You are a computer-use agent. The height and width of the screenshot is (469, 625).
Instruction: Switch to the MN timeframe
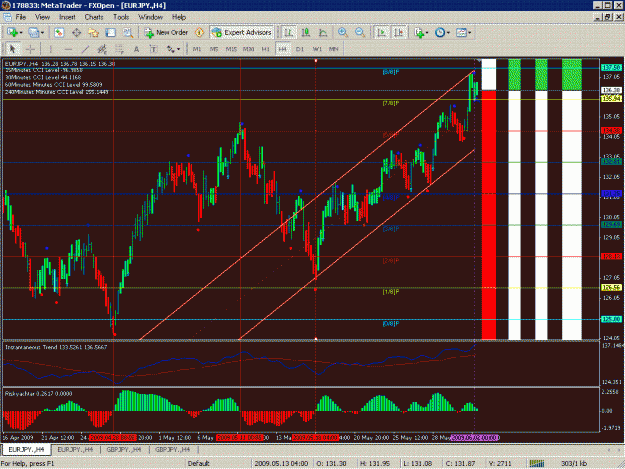click(334, 49)
